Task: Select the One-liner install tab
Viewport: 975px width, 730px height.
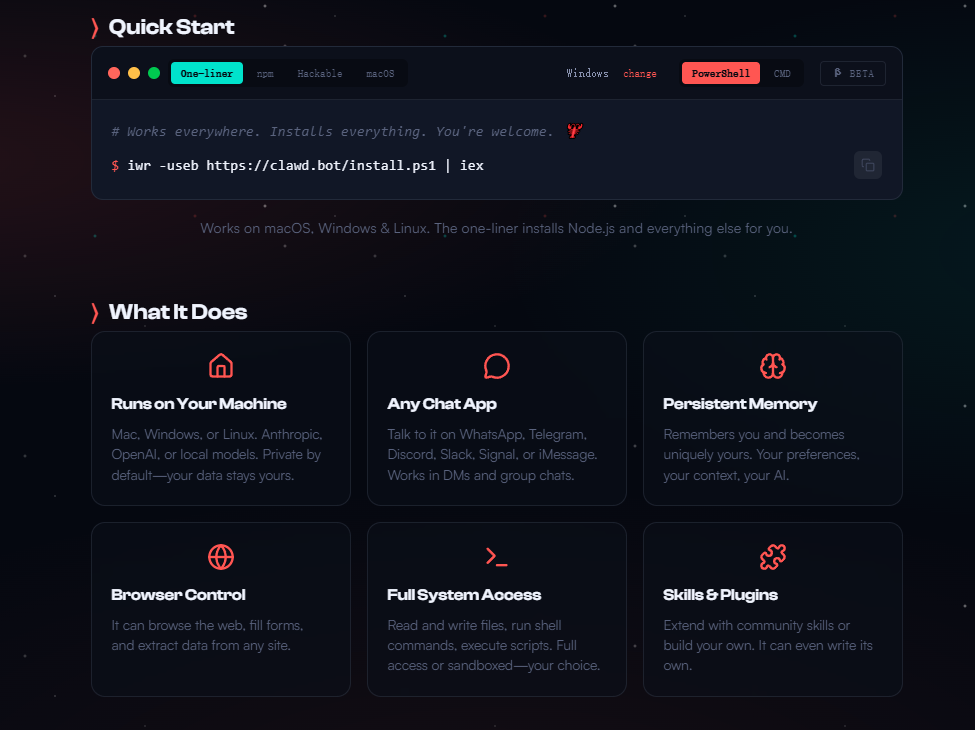Action: 206,73
